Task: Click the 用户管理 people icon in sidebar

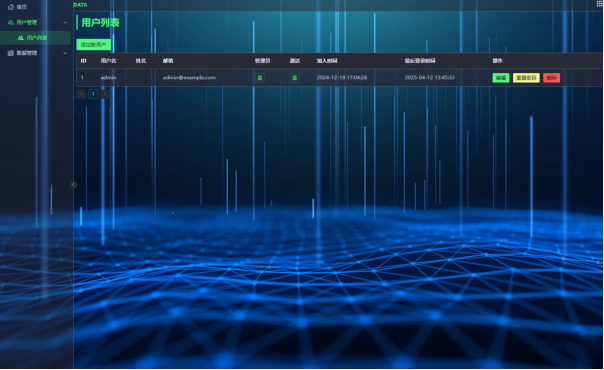Action: point(11,22)
